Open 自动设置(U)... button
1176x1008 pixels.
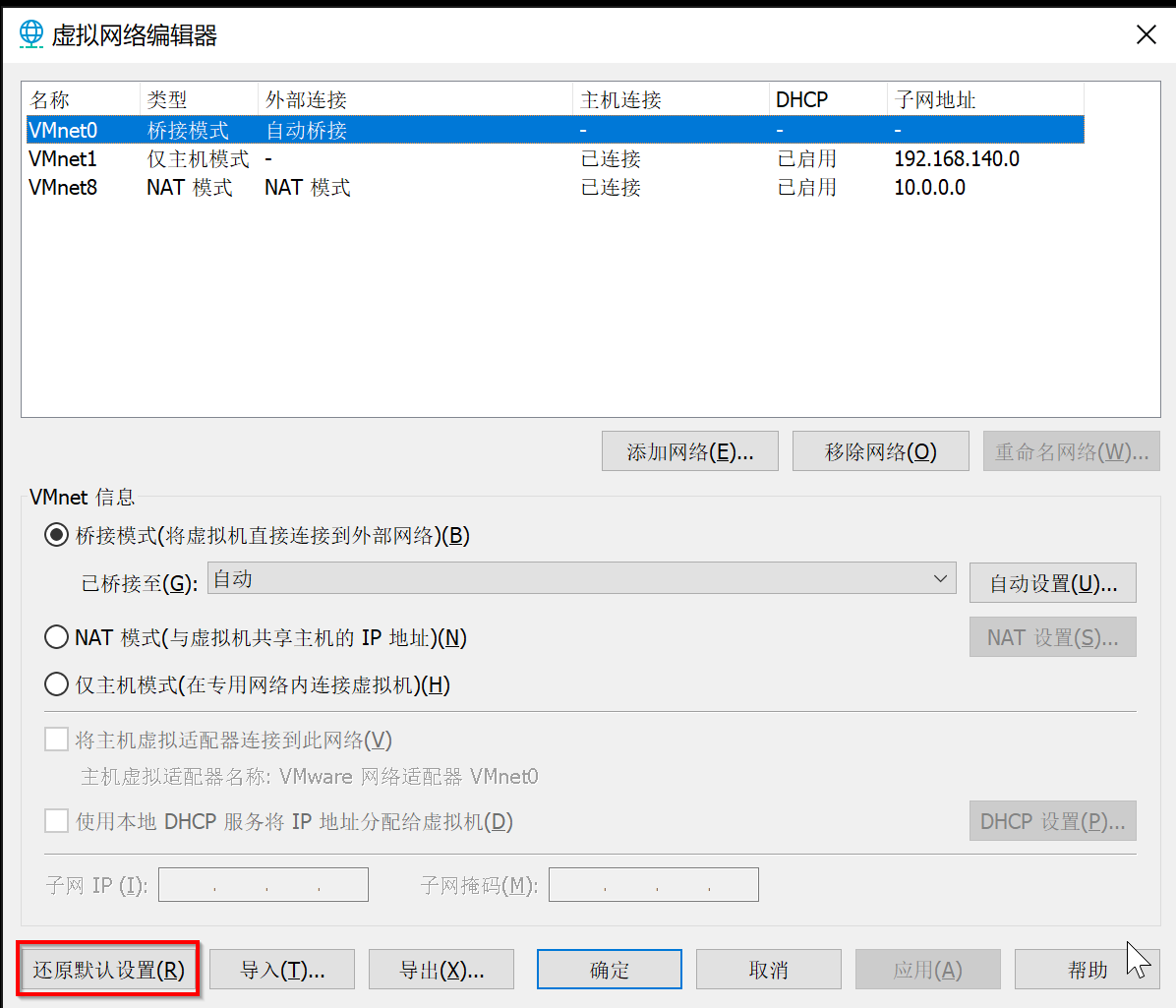(x=1052, y=583)
